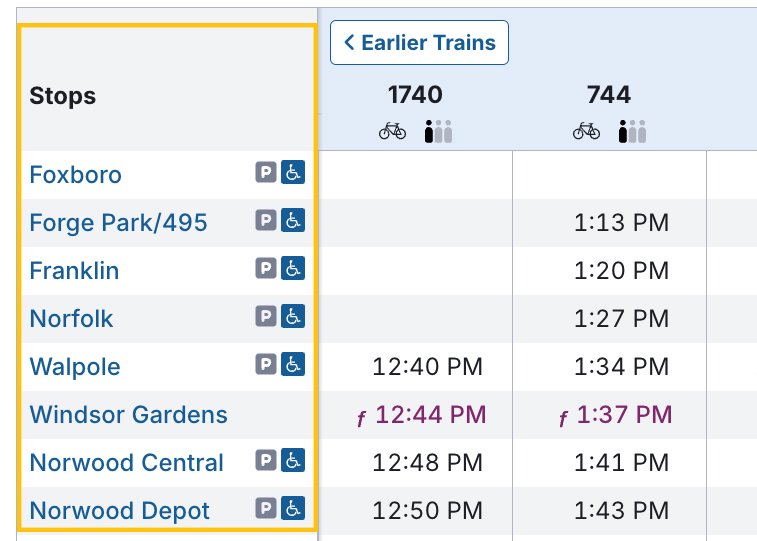Viewport: 757px width, 541px height.
Task: Click the bicycle icon under train 744
Action: point(587,131)
